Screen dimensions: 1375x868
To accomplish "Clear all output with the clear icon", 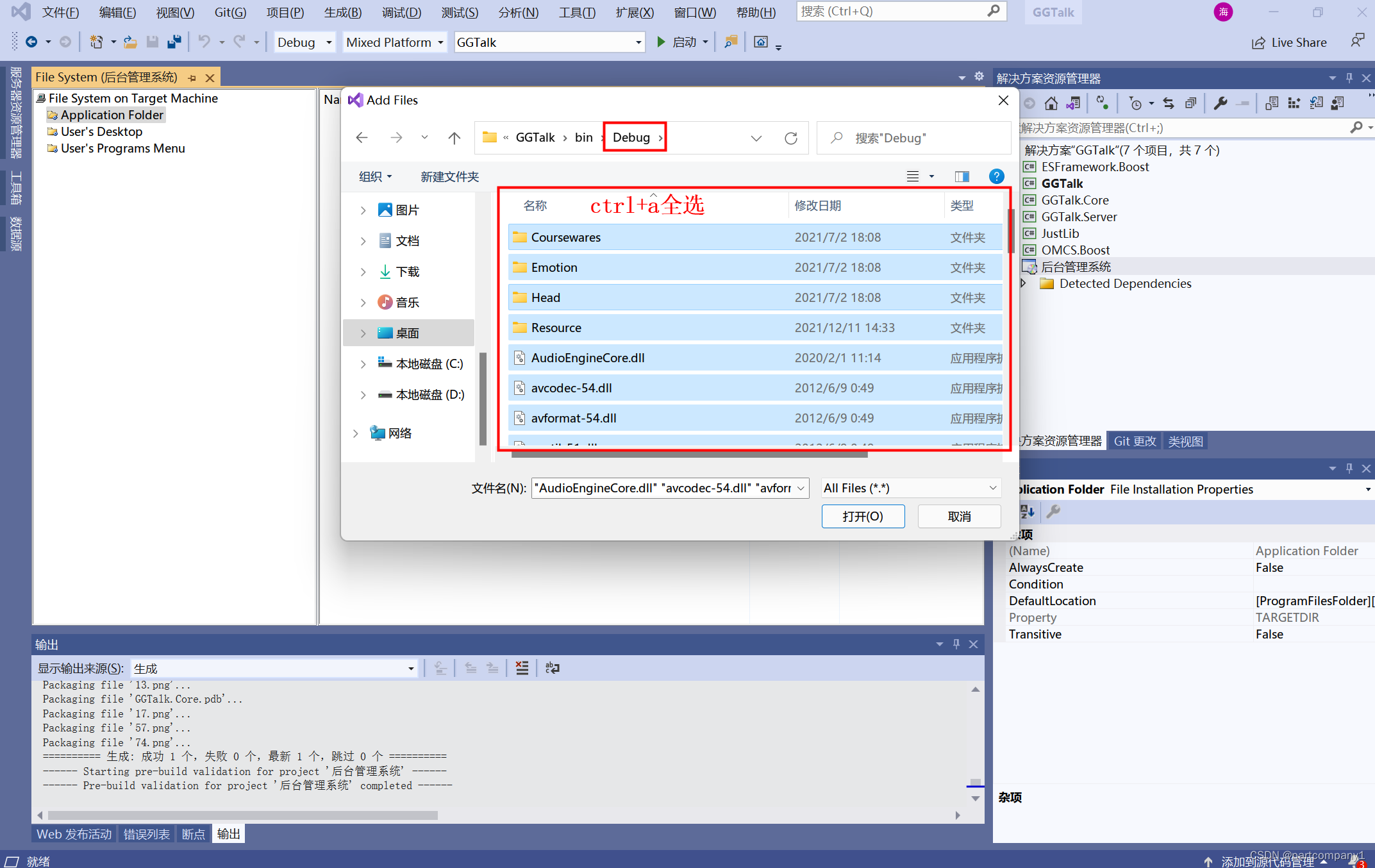I will 522,669.
